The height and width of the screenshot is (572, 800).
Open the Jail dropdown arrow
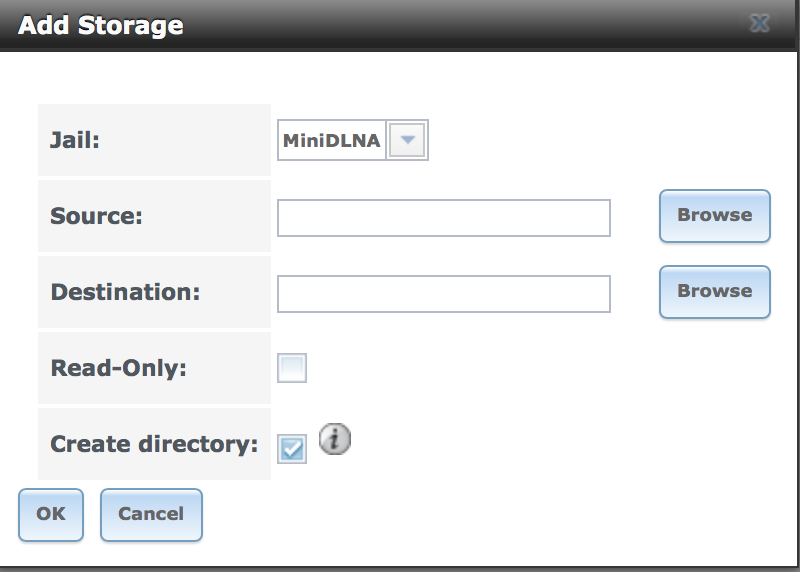407,140
